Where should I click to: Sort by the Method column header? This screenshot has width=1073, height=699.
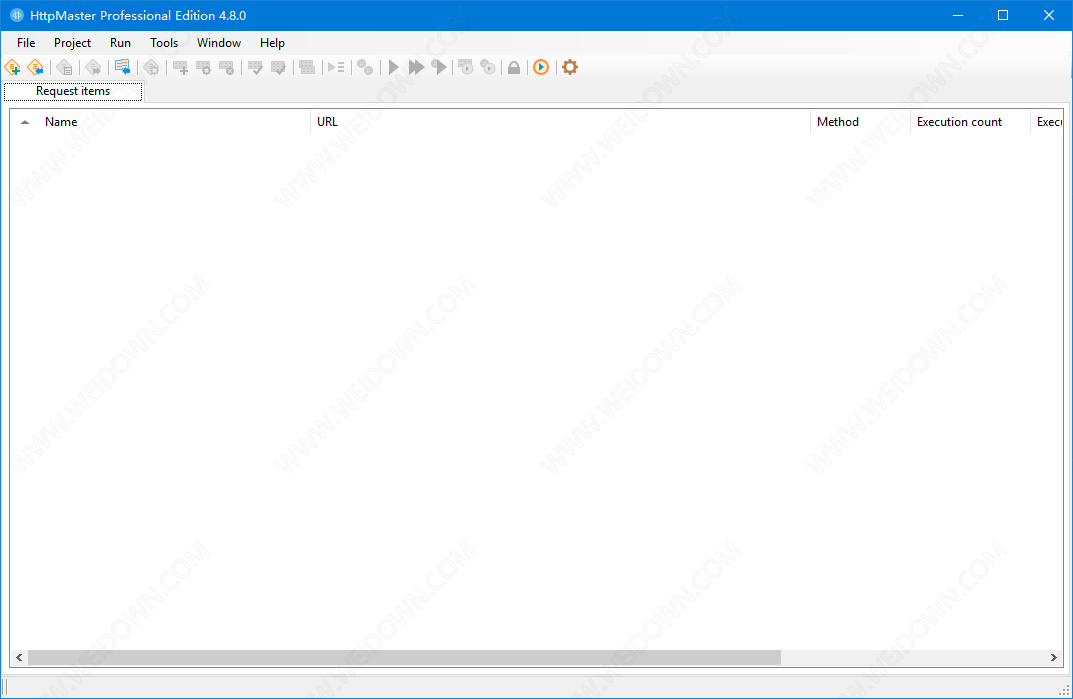(860, 122)
